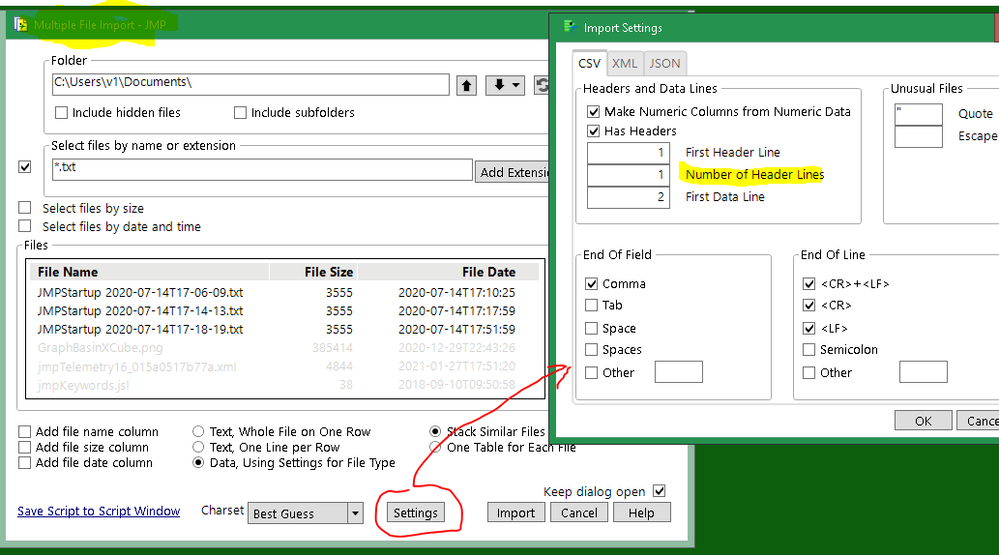Sort by File Date column header
Viewport: 999px width, 555px height.
pos(449,272)
